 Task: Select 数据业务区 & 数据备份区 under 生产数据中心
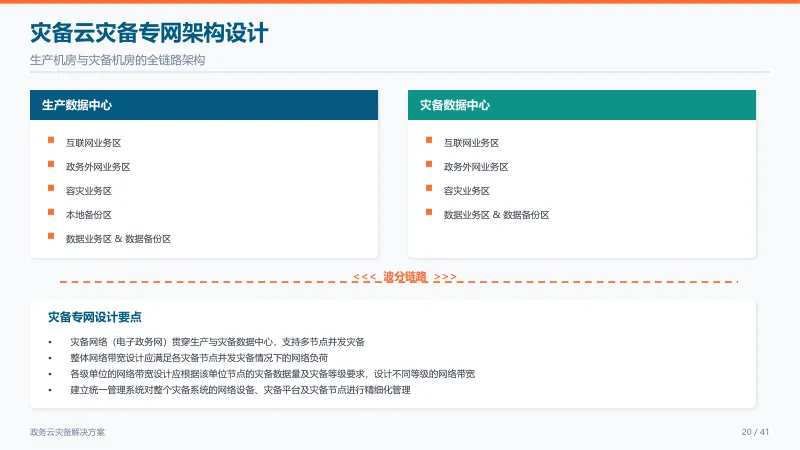[x=118, y=239]
